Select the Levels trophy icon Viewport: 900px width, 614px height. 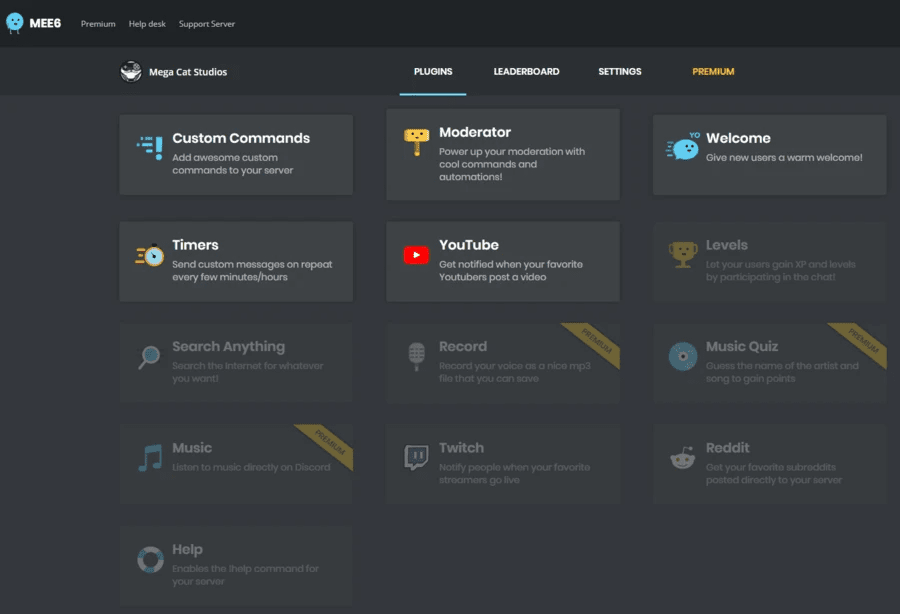[684, 257]
